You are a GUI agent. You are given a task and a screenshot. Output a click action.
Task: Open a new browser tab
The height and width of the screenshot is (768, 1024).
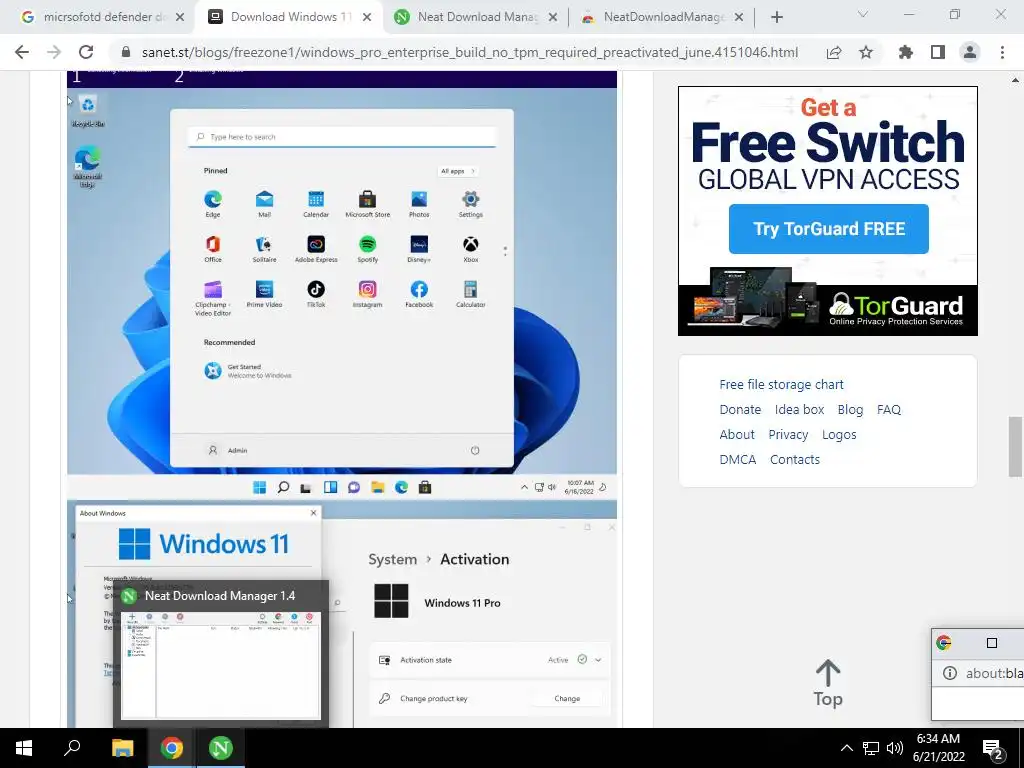776,17
